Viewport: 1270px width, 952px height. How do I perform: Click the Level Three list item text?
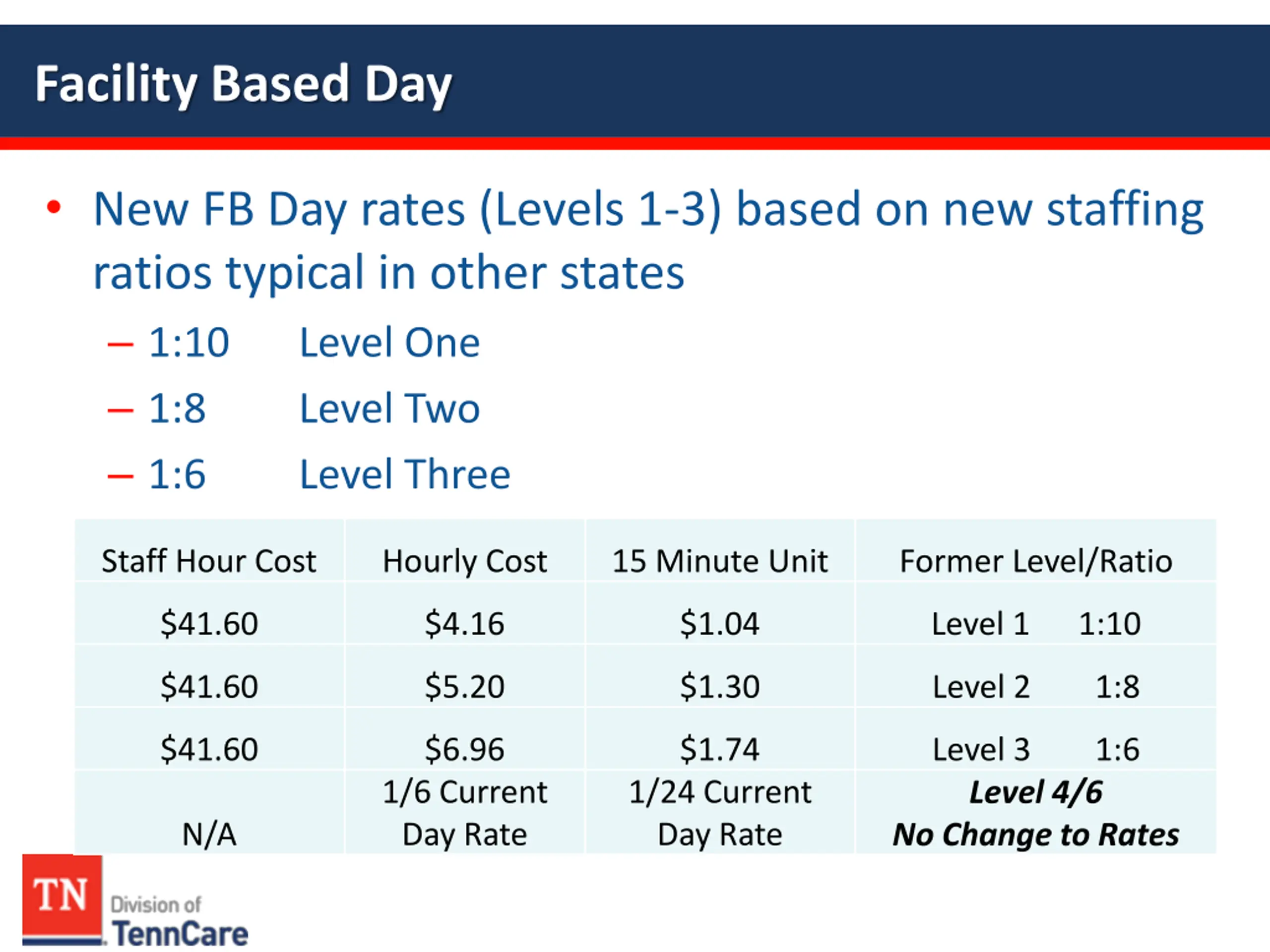405,475
